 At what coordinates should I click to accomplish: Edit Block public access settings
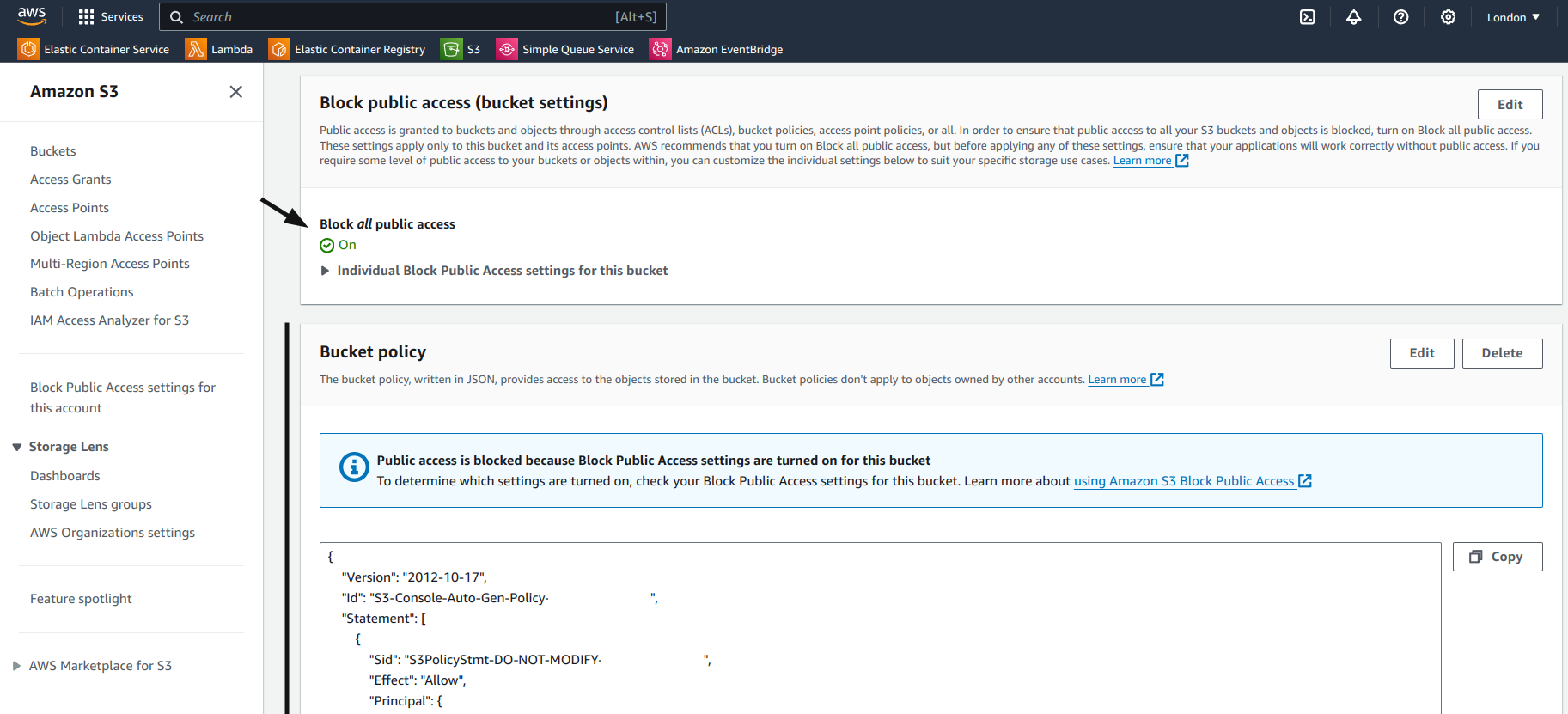click(x=1510, y=105)
